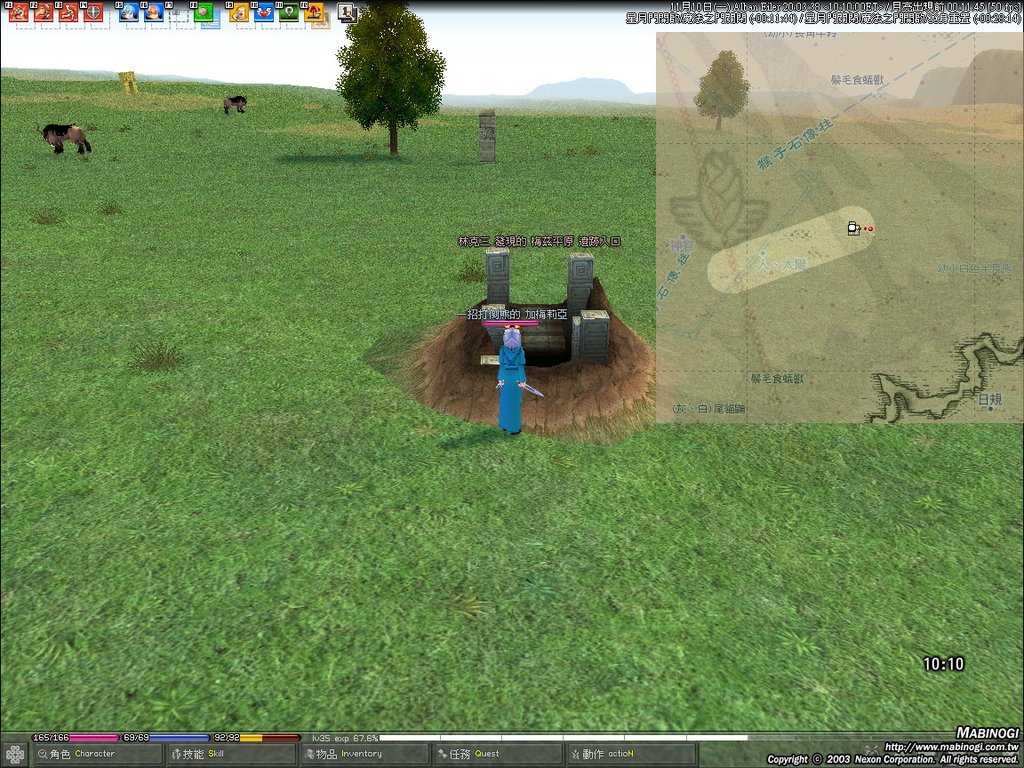Switch hotkey set with the number 1 icon
Screen dimensions: 1024x768
click(x=347, y=13)
